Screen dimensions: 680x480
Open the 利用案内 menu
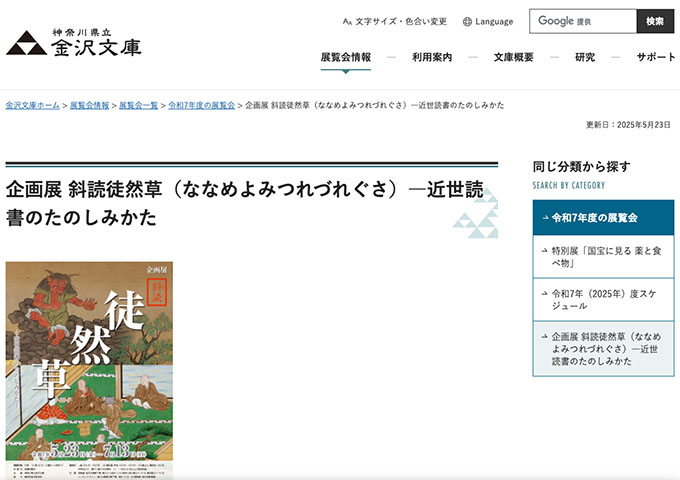[x=432, y=57]
